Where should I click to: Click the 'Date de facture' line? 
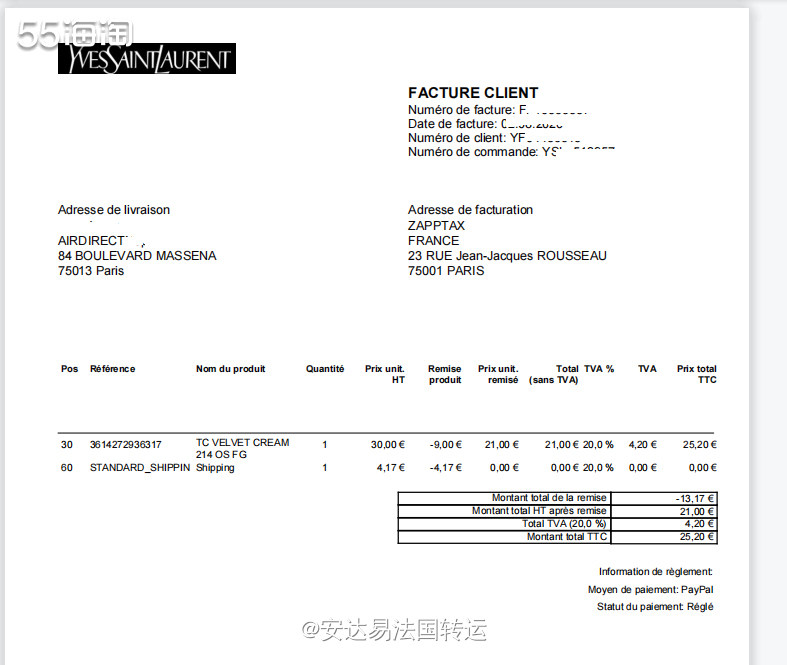485,124
